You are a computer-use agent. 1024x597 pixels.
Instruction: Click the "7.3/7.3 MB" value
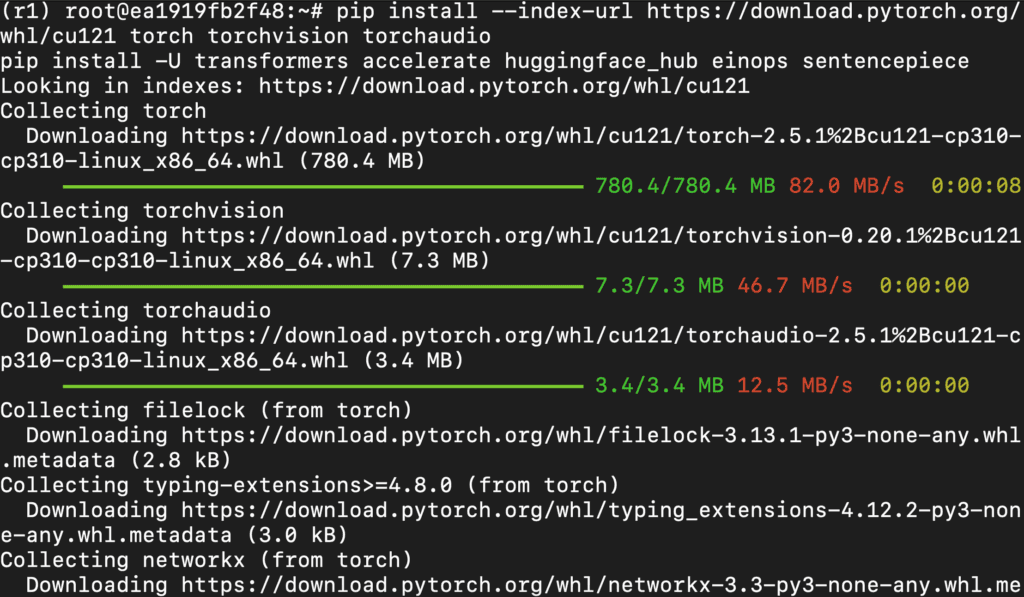tap(659, 285)
